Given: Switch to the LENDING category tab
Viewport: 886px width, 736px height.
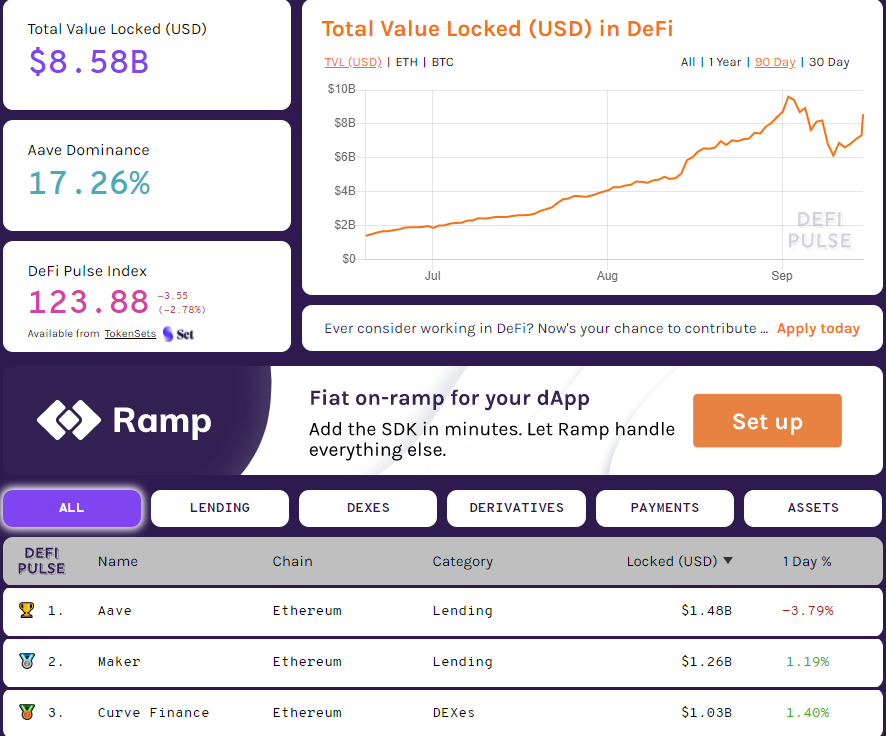Looking at the screenshot, I should tap(219, 508).
